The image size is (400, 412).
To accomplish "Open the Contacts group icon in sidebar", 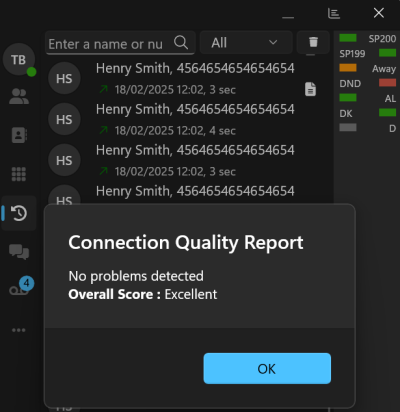I will click(x=19, y=97).
